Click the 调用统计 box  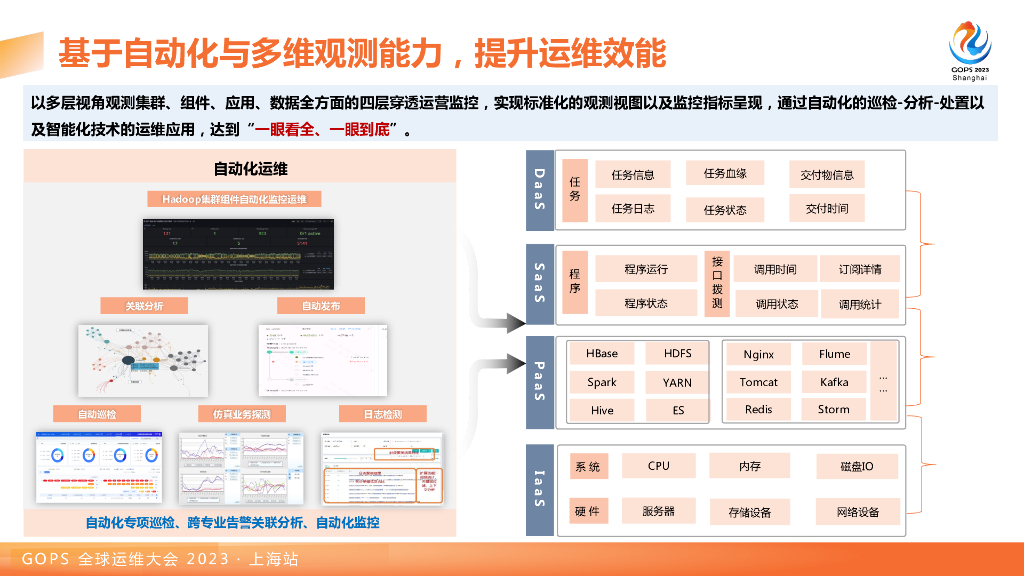coord(860,304)
